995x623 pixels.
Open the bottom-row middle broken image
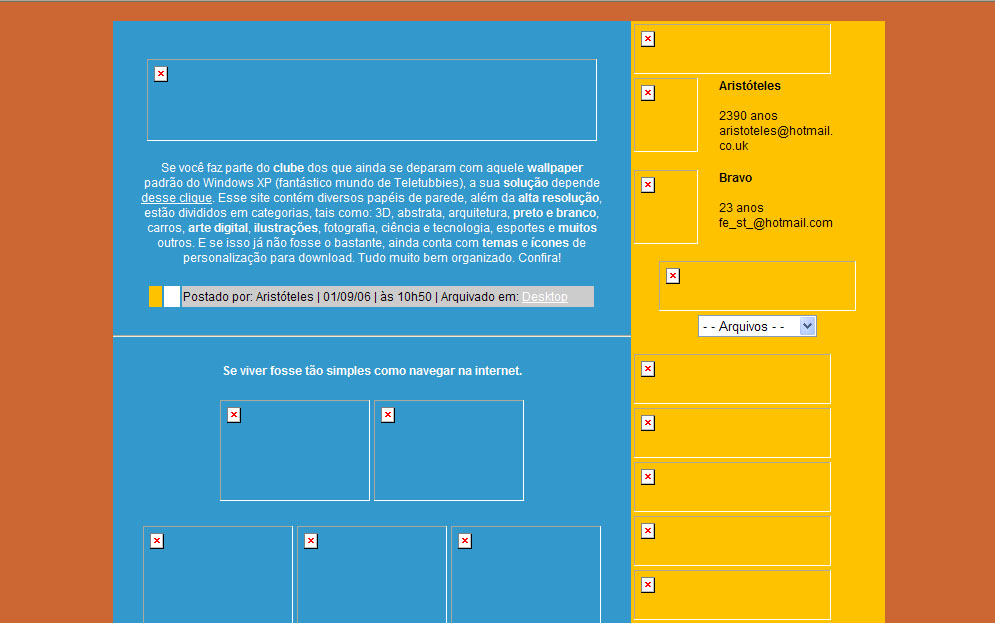click(x=372, y=574)
